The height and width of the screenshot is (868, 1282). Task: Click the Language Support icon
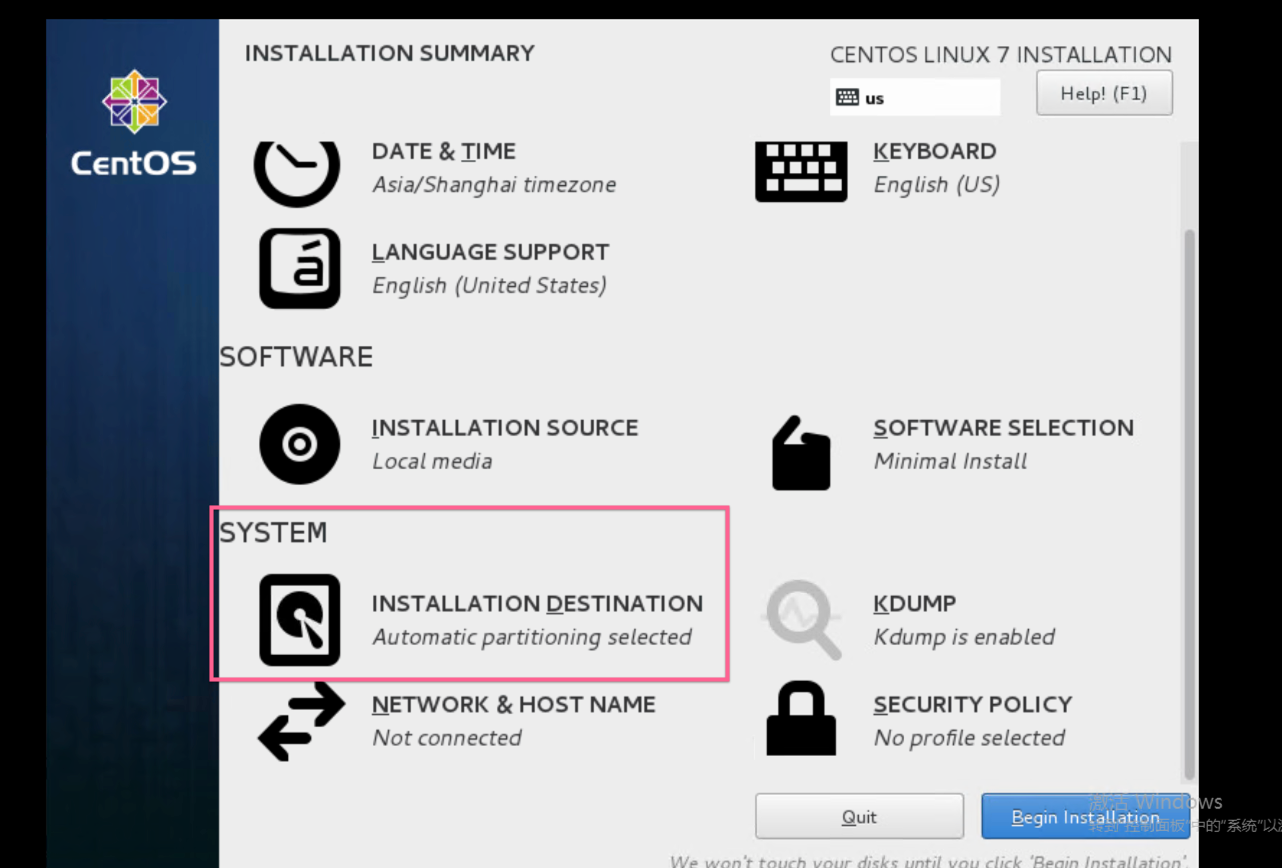(299, 269)
